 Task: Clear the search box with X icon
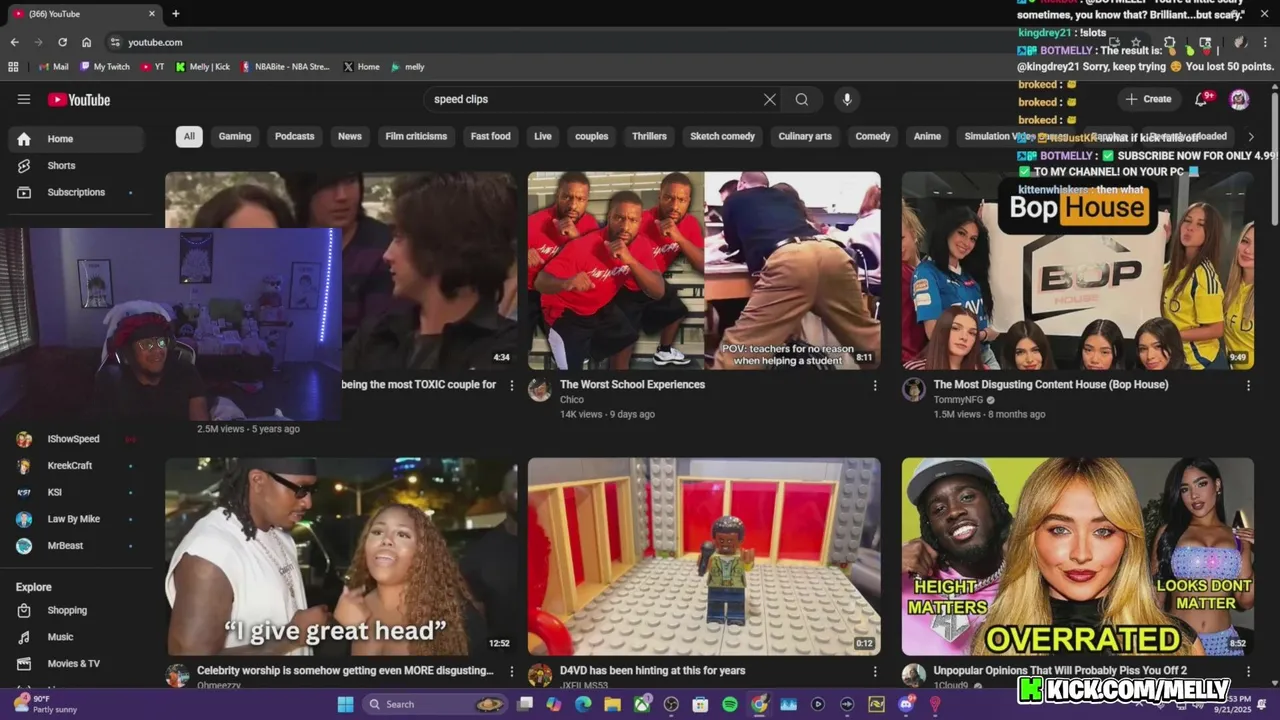coord(770,99)
